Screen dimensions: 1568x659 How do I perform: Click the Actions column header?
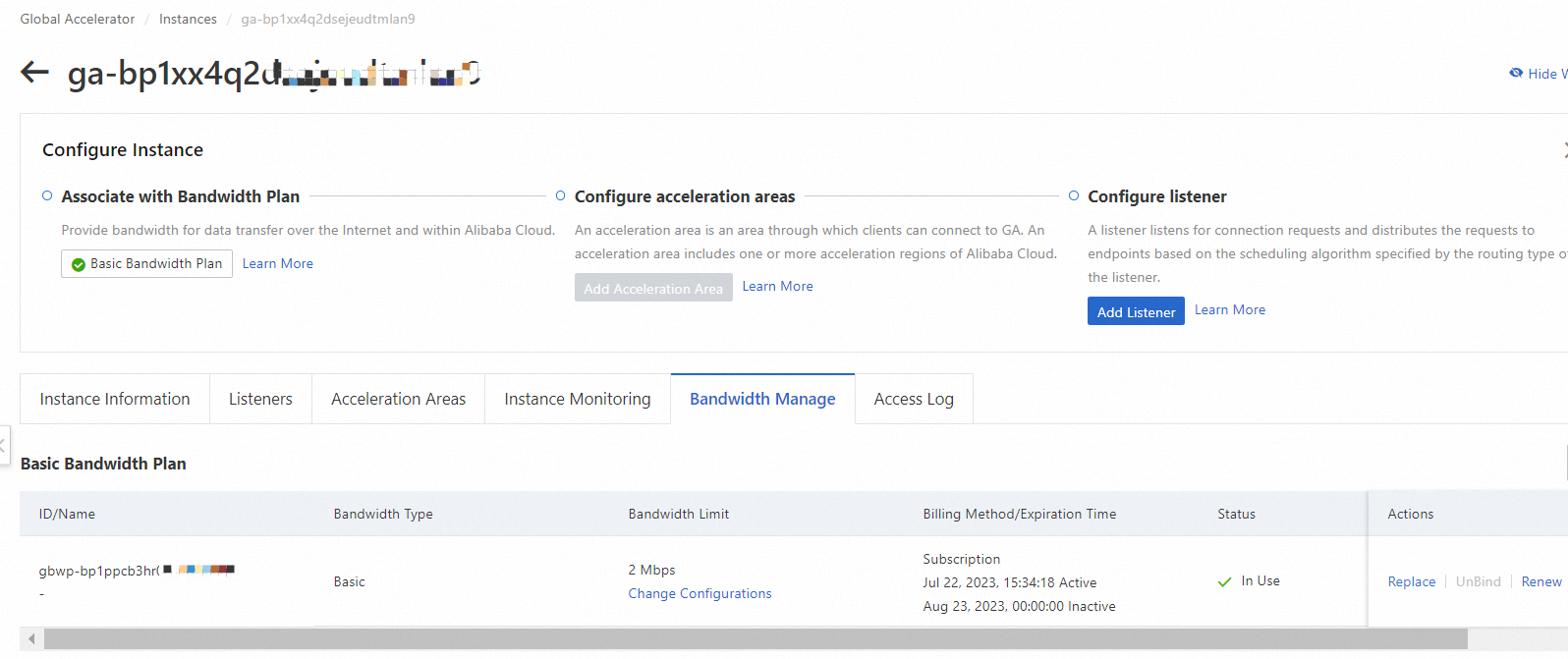1411,514
